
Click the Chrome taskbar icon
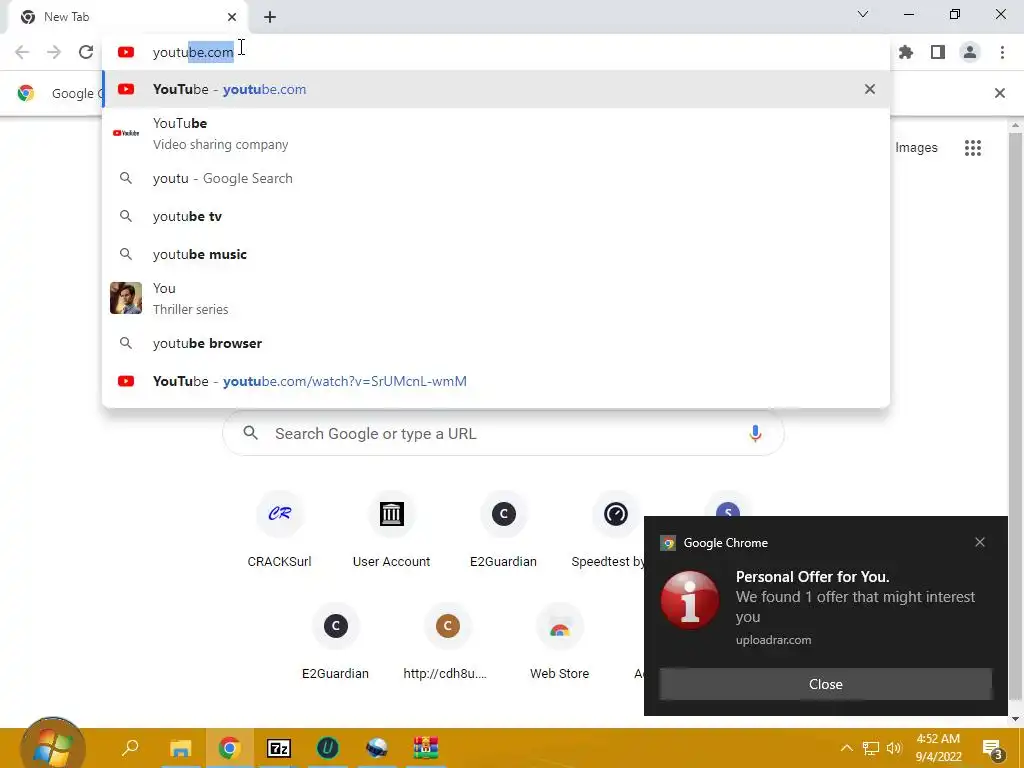tap(229, 748)
